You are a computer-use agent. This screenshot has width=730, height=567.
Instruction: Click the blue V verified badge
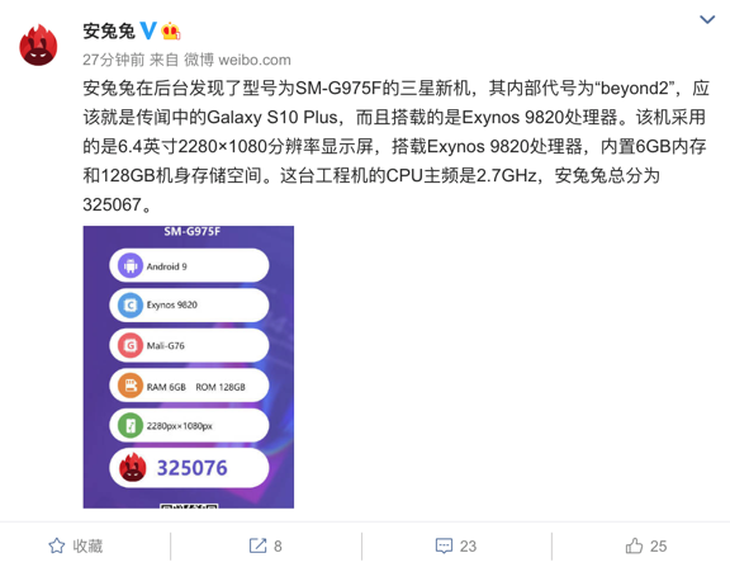pyautogui.click(x=148, y=31)
